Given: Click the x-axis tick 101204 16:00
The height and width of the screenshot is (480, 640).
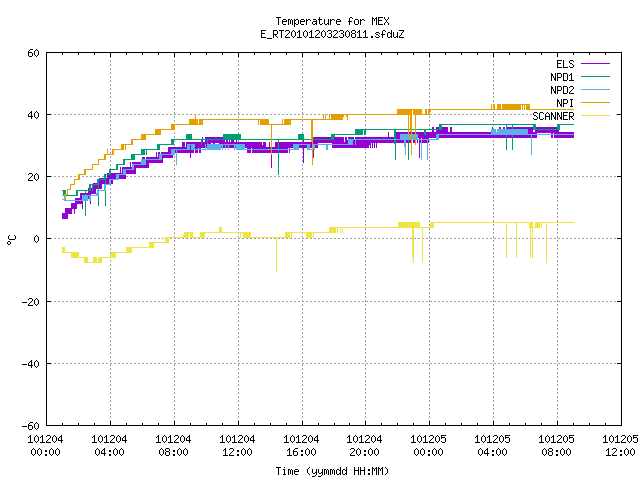Looking at the screenshot, I should (x=301, y=446).
